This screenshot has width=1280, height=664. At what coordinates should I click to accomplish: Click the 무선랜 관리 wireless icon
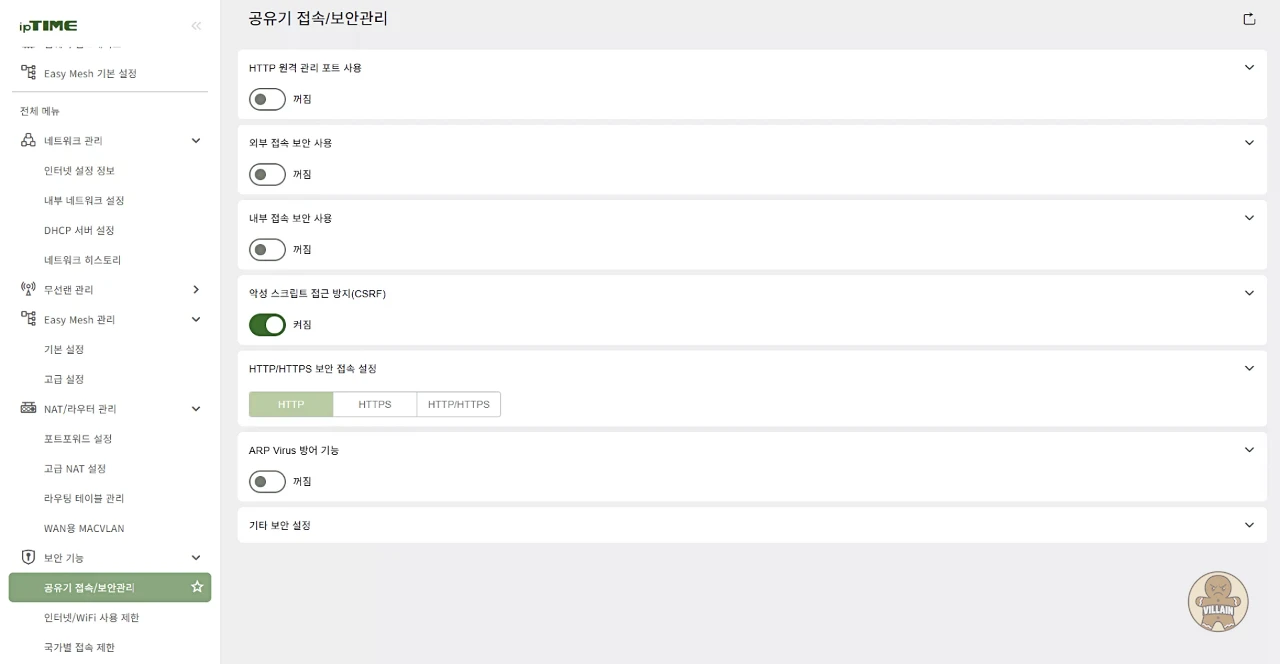click(28, 289)
